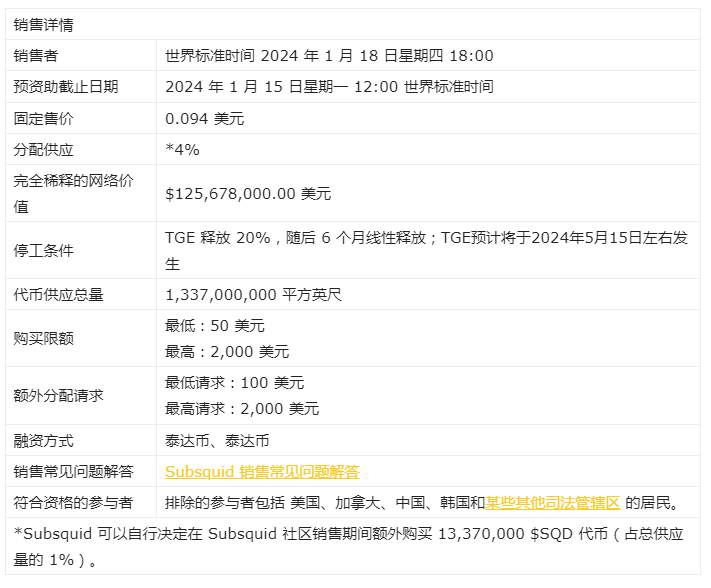Click the "销售详情" table header
This screenshot has width=711, height=588.
[x=43, y=24]
